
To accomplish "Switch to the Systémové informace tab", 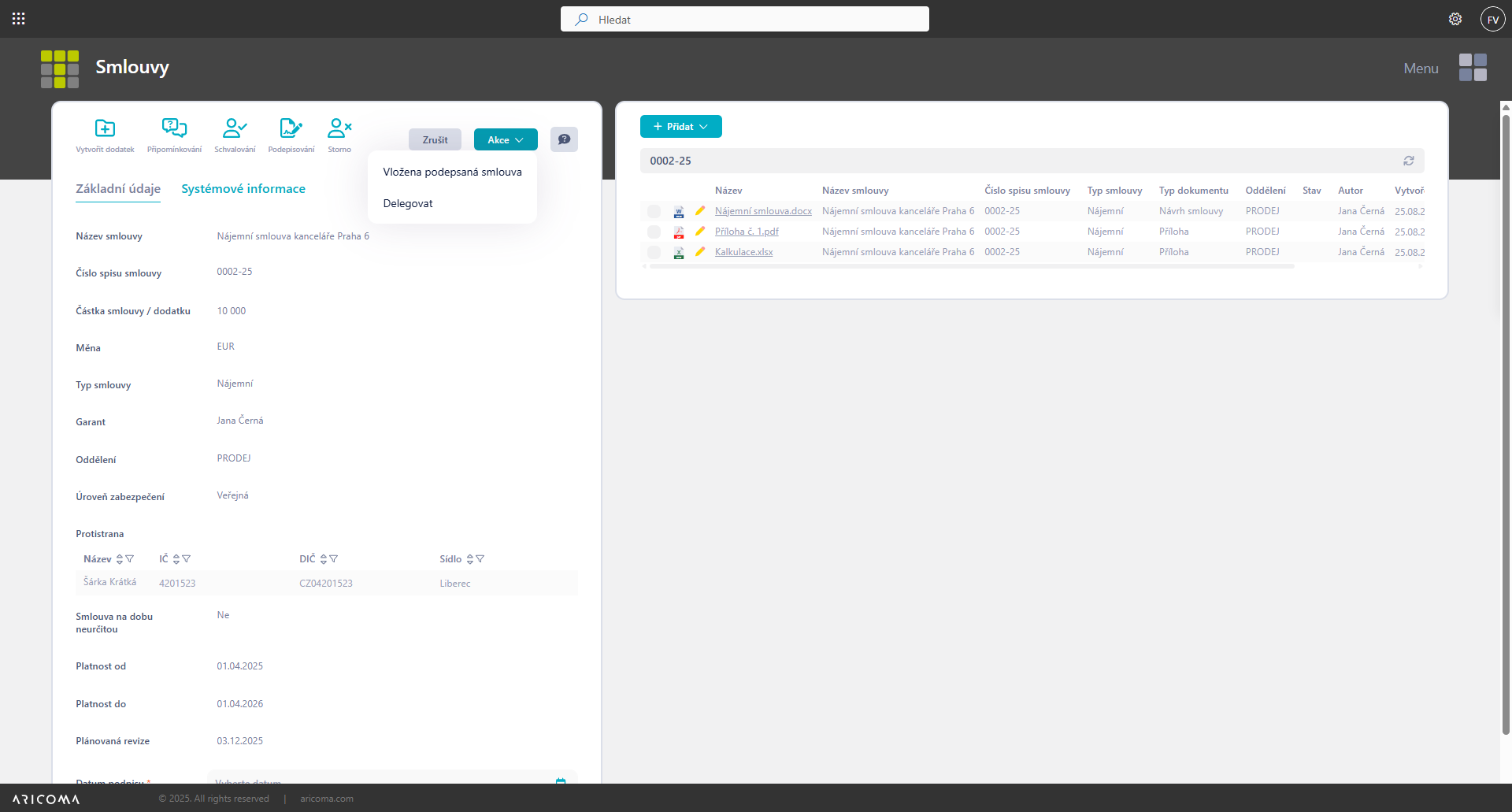I will pyautogui.click(x=243, y=189).
